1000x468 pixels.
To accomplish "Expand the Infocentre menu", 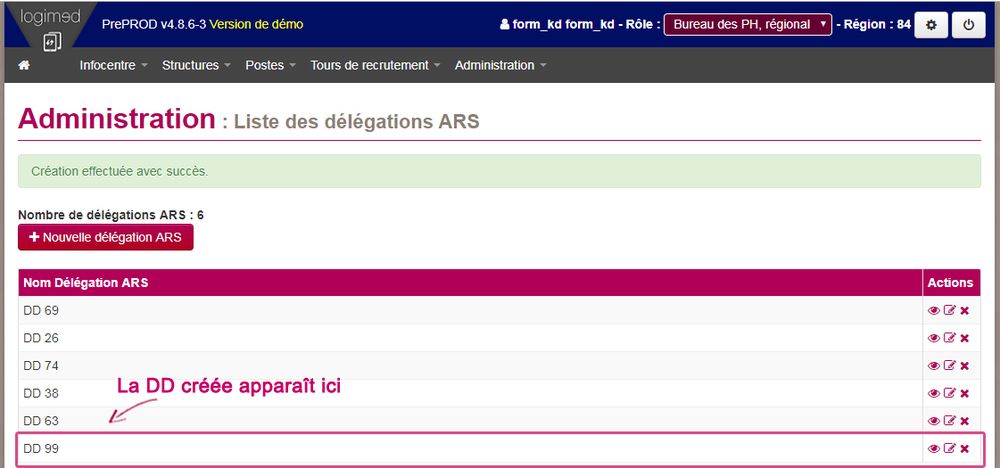I will point(114,65).
